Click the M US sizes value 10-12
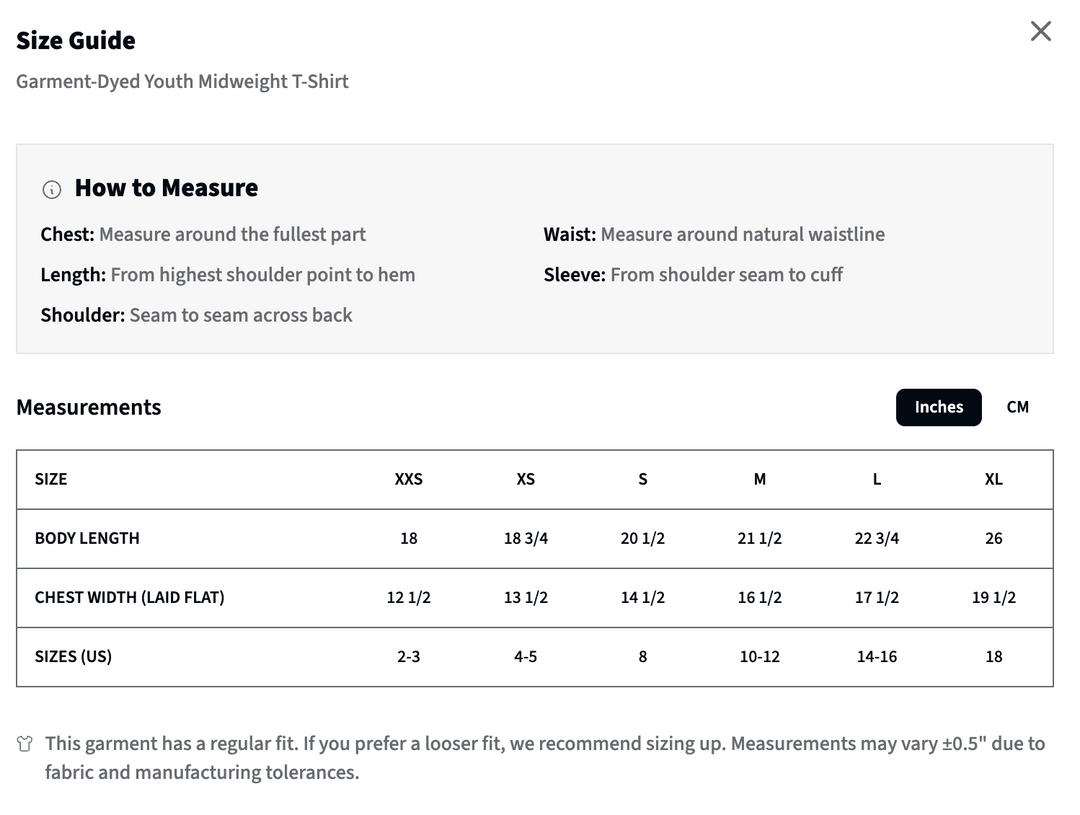Screen dimensions: 1080x815 click(760, 657)
